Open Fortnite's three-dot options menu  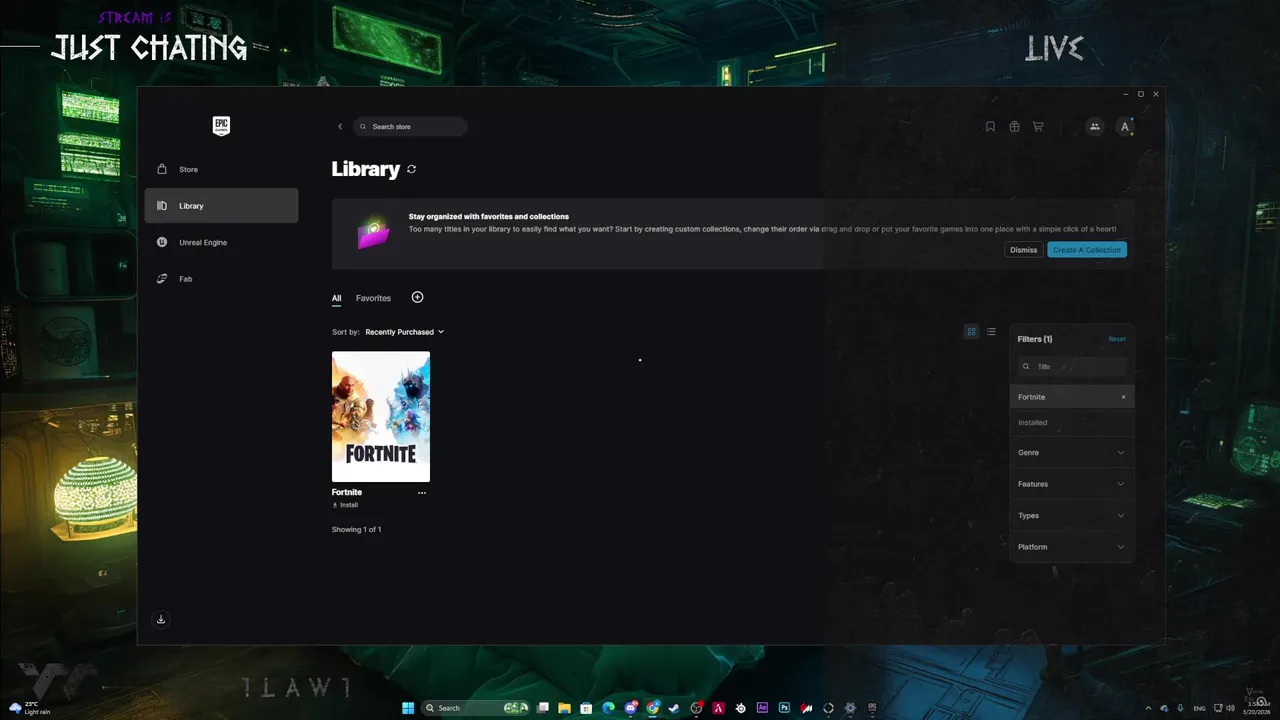422,493
